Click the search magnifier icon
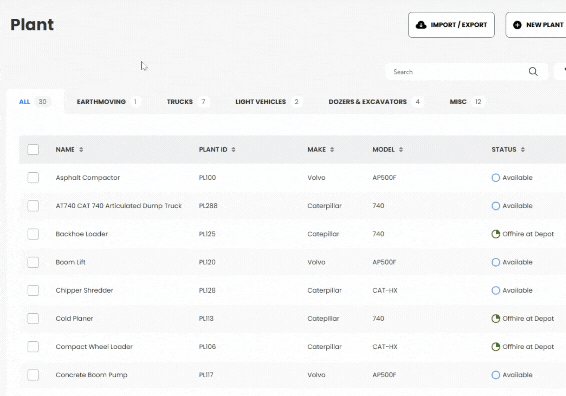The image size is (566, 396). coord(533,71)
